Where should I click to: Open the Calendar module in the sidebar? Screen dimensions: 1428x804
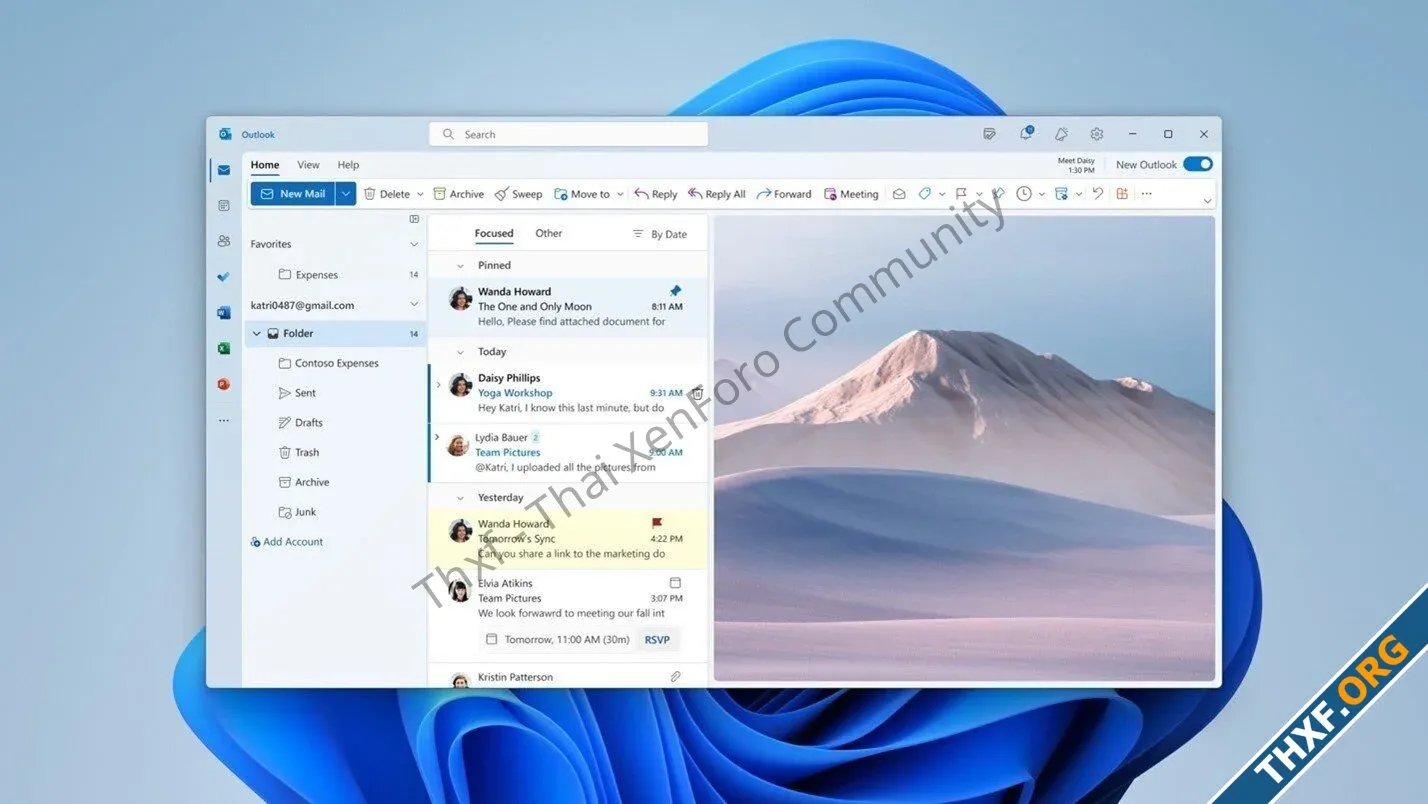click(x=224, y=205)
